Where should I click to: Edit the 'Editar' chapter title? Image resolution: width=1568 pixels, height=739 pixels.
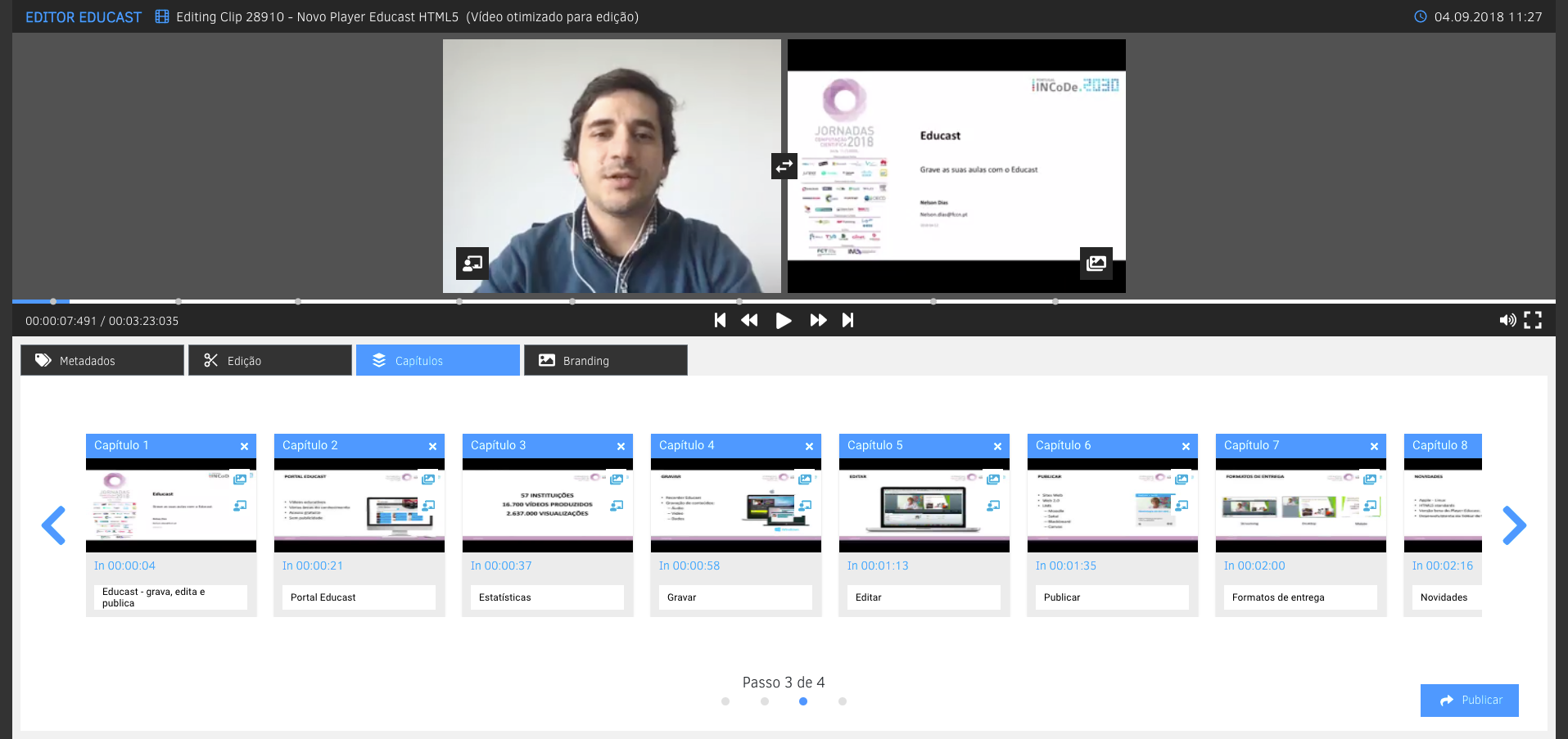[924, 597]
